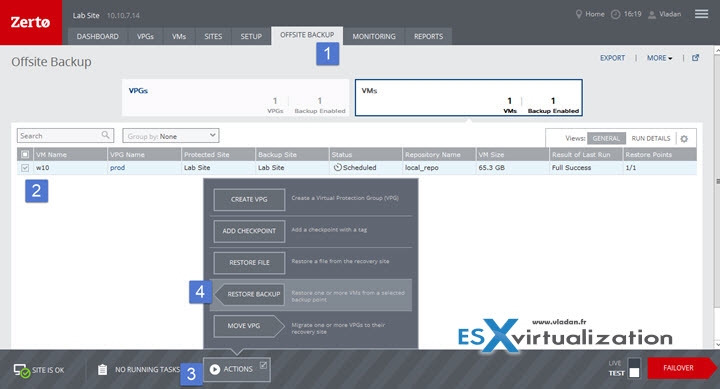Select the VMs summary card
Screen dimensions: 720x389
coord(469,97)
